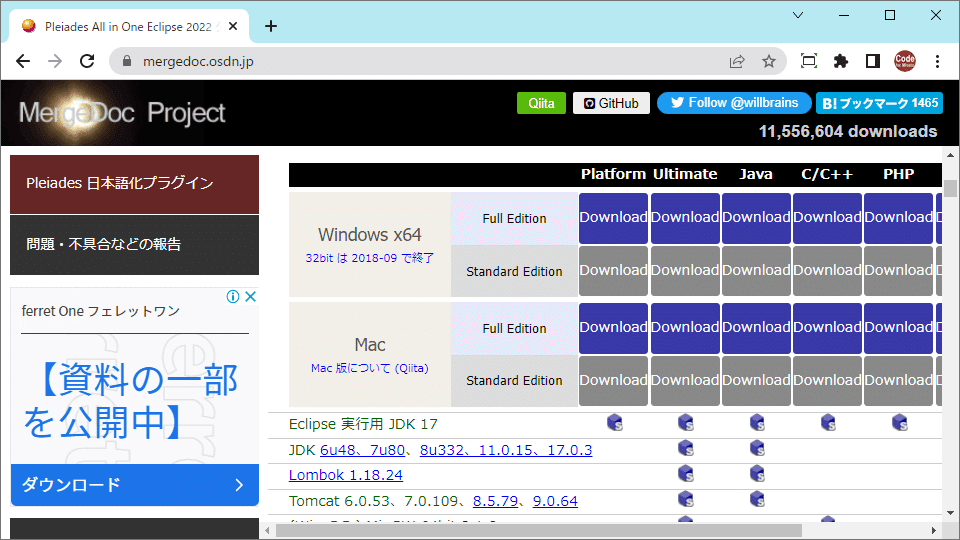Click Ultimate package icon in Tomcat row

[686, 499]
